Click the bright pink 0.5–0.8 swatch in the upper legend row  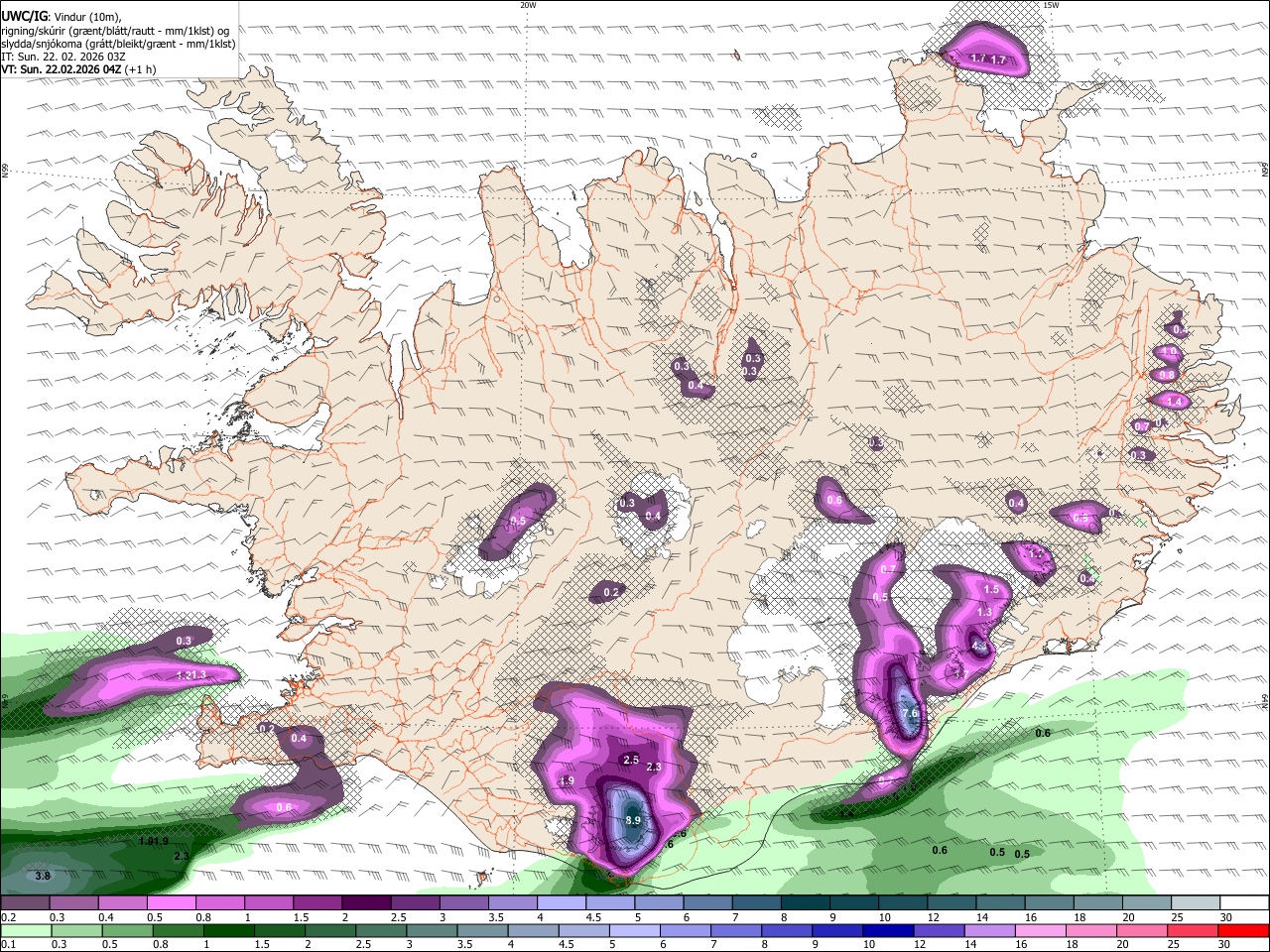coord(171,903)
